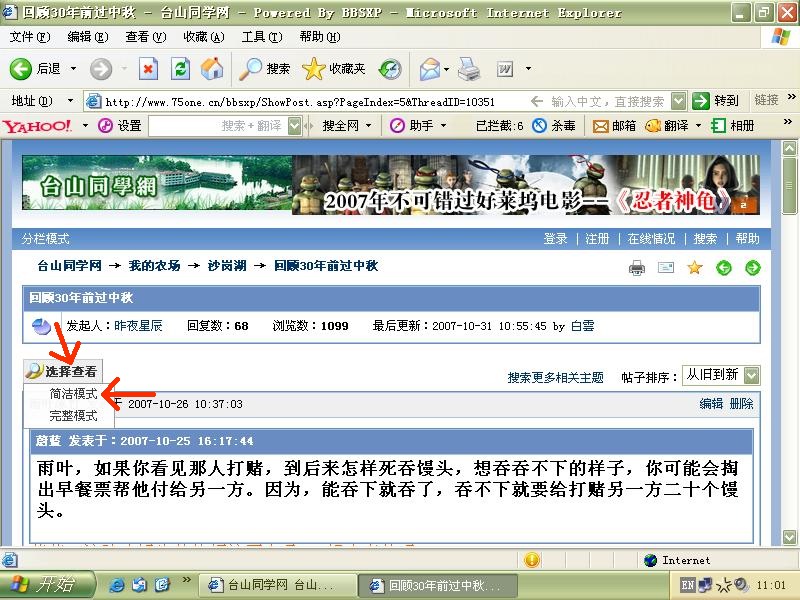Click the 白雲 last poster link
Viewport: 800px width, 600px height.
pyautogui.click(x=583, y=326)
